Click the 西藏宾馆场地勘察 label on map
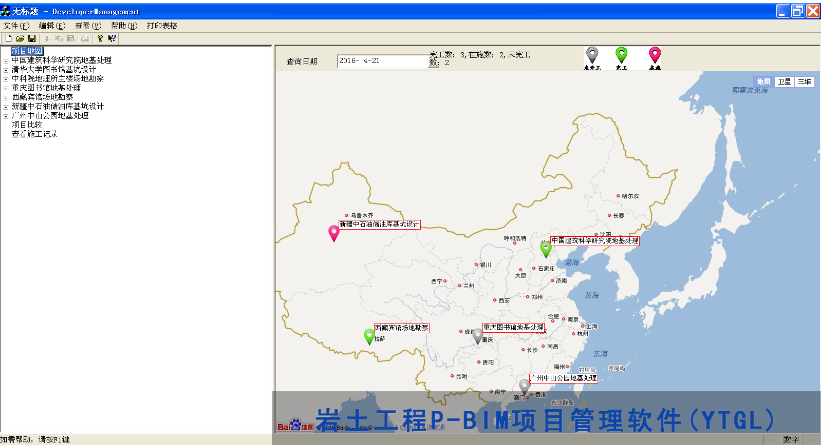 402,328
